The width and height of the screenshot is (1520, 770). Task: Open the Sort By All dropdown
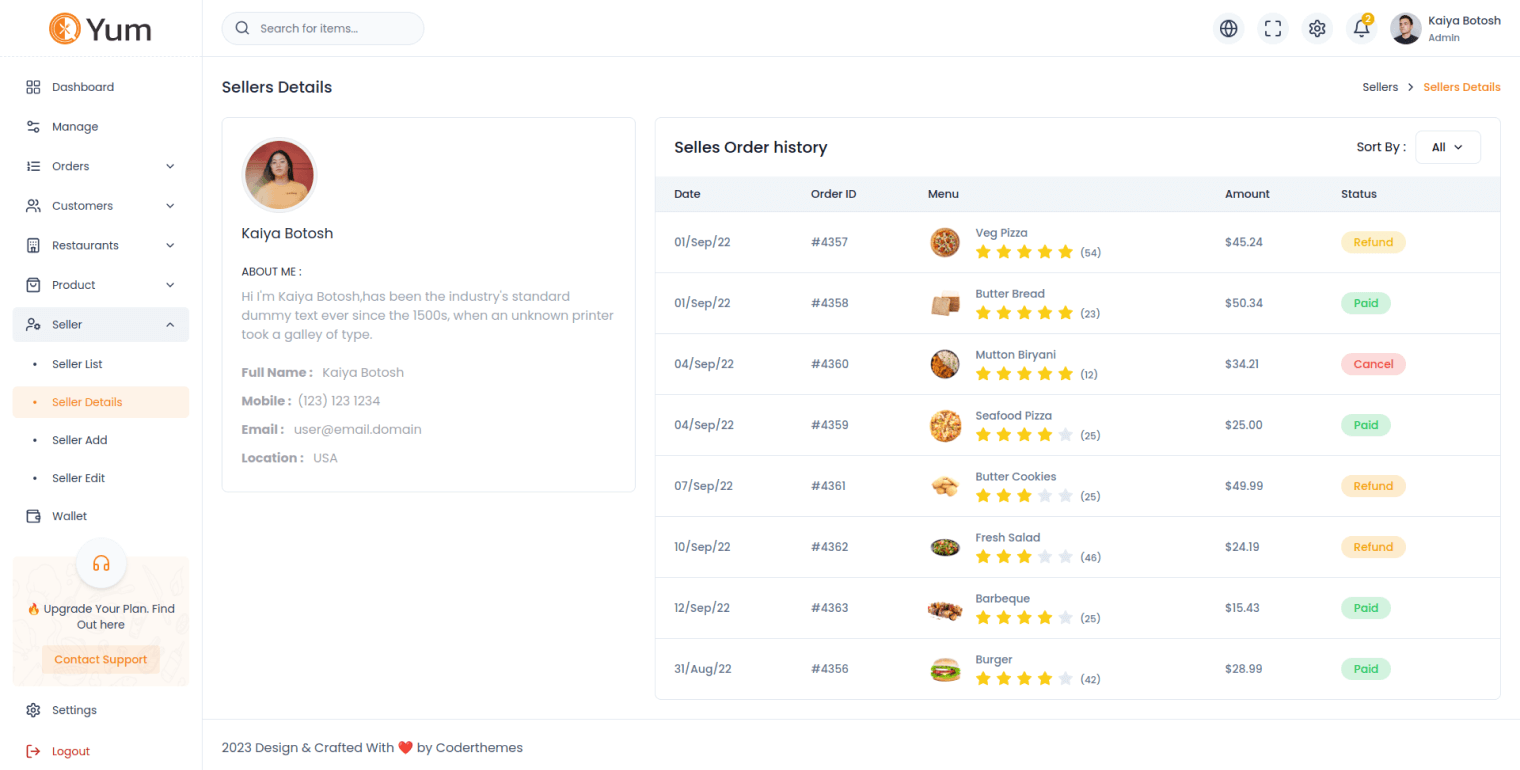click(1447, 147)
